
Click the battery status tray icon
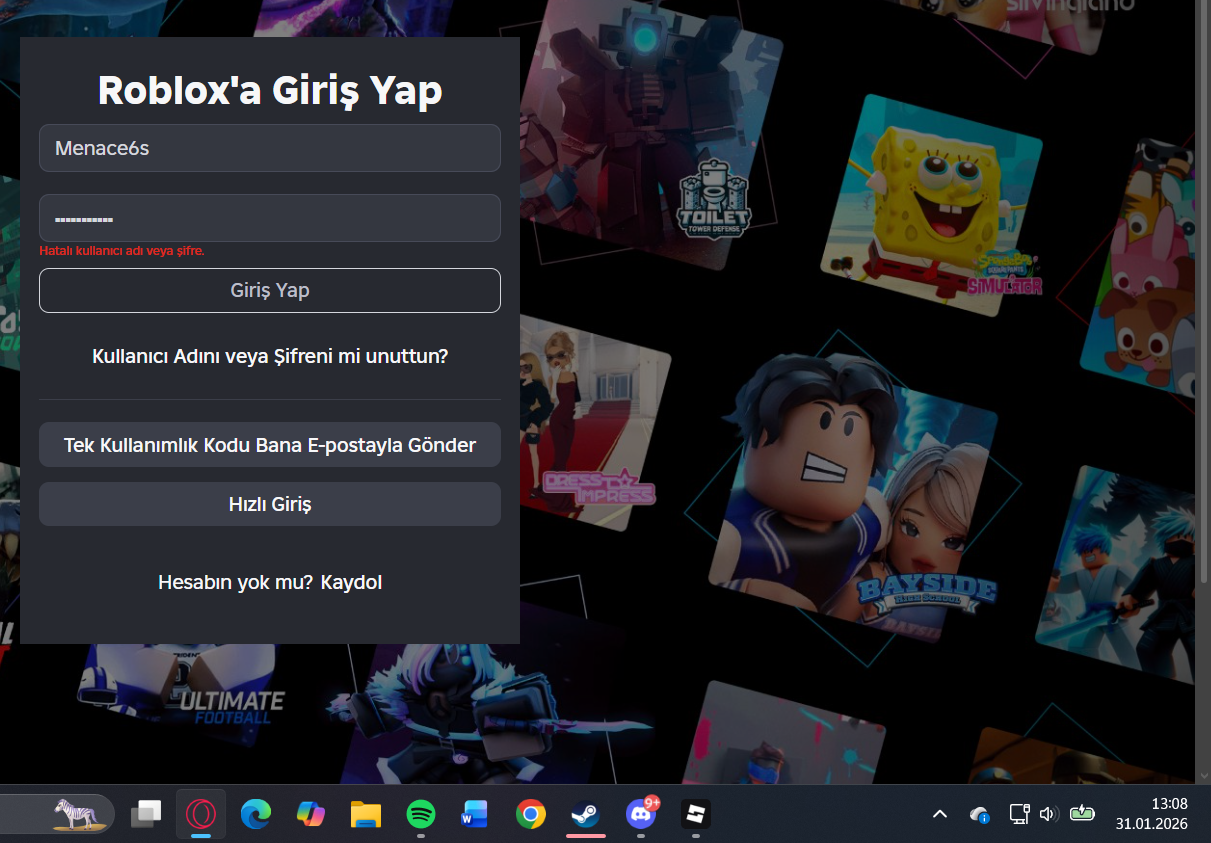1082,814
